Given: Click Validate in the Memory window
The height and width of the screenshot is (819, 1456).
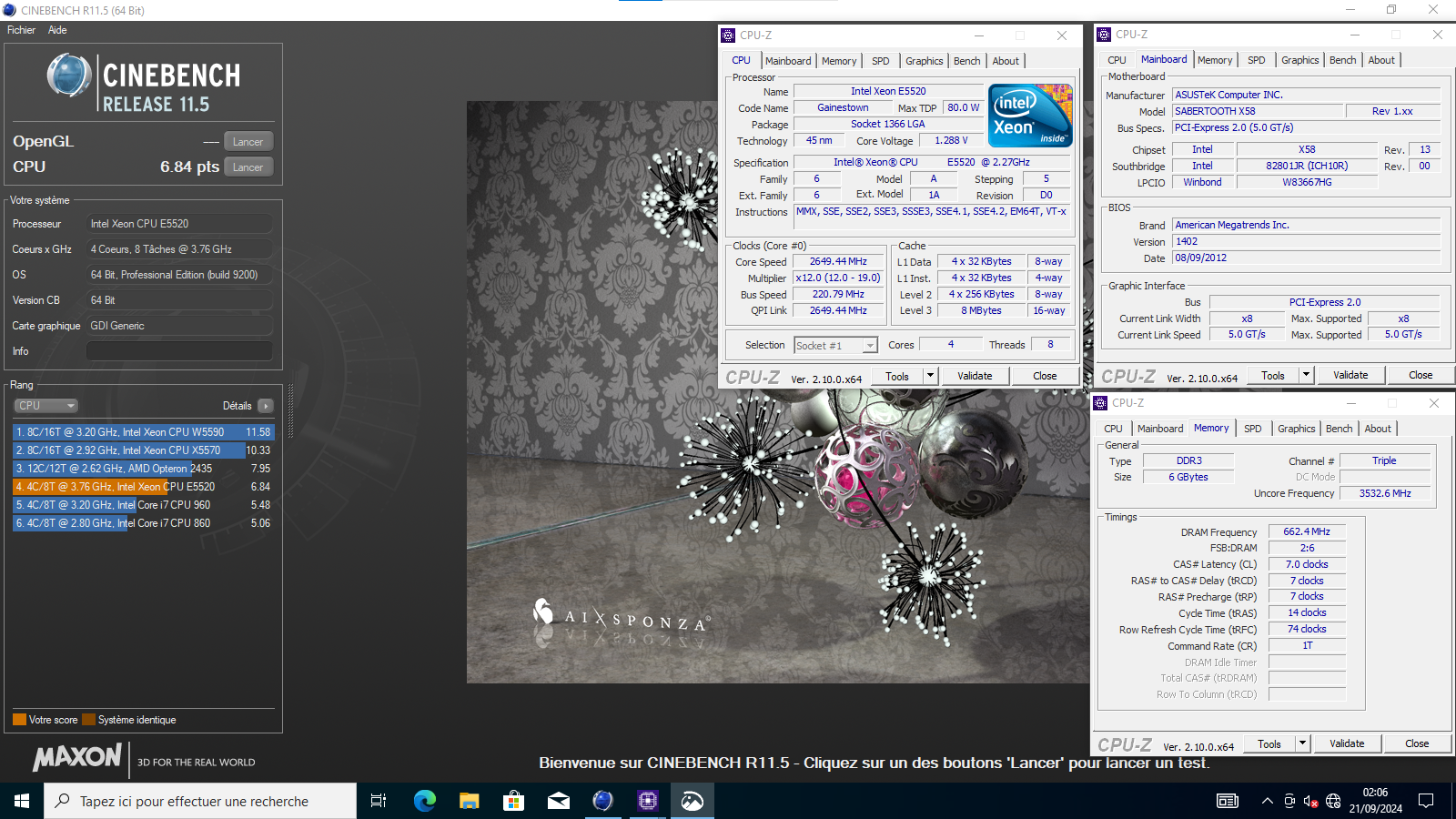Looking at the screenshot, I should click(1347, 743).
